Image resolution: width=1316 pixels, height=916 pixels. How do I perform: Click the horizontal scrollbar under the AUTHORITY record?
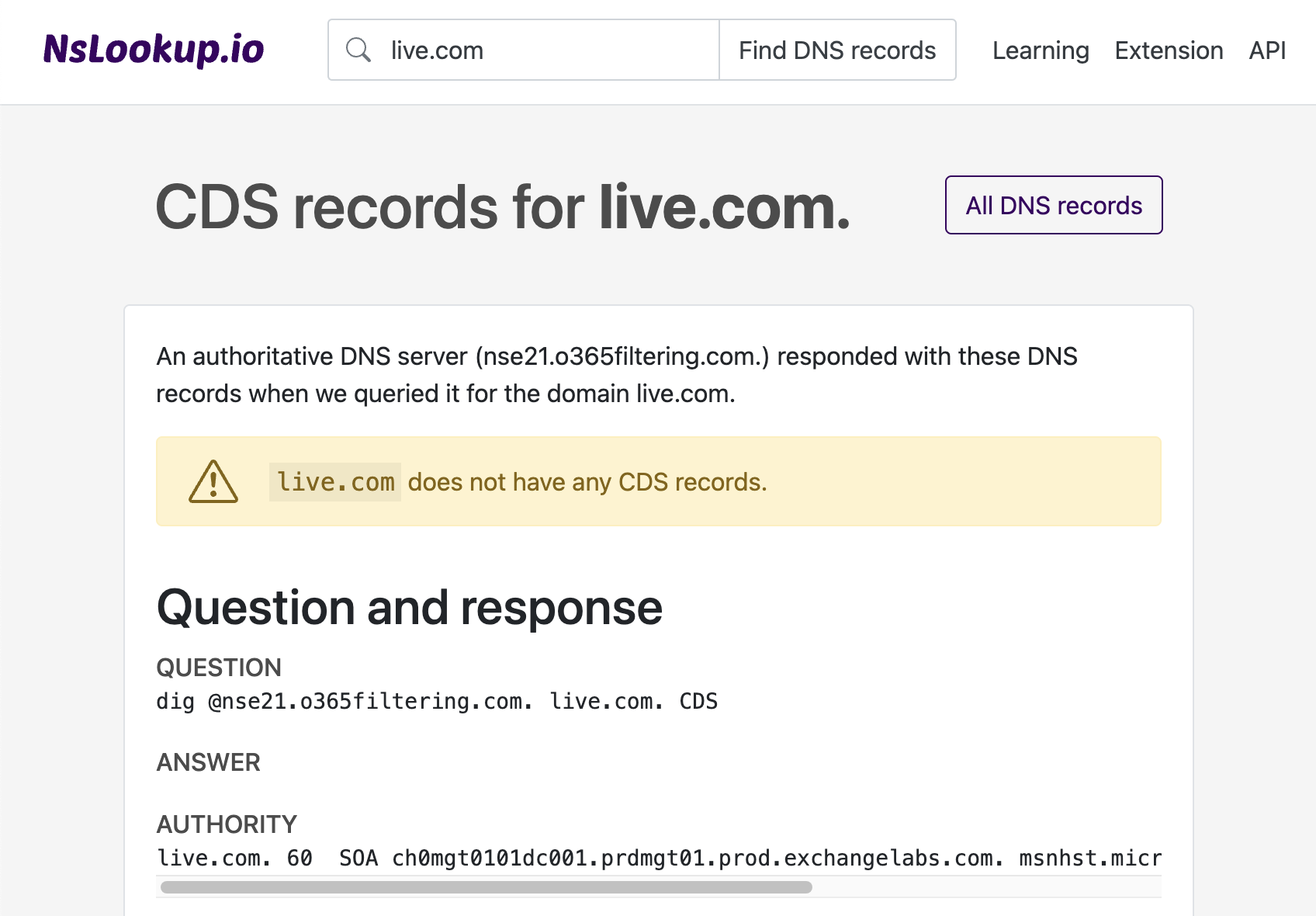[486, 885]
